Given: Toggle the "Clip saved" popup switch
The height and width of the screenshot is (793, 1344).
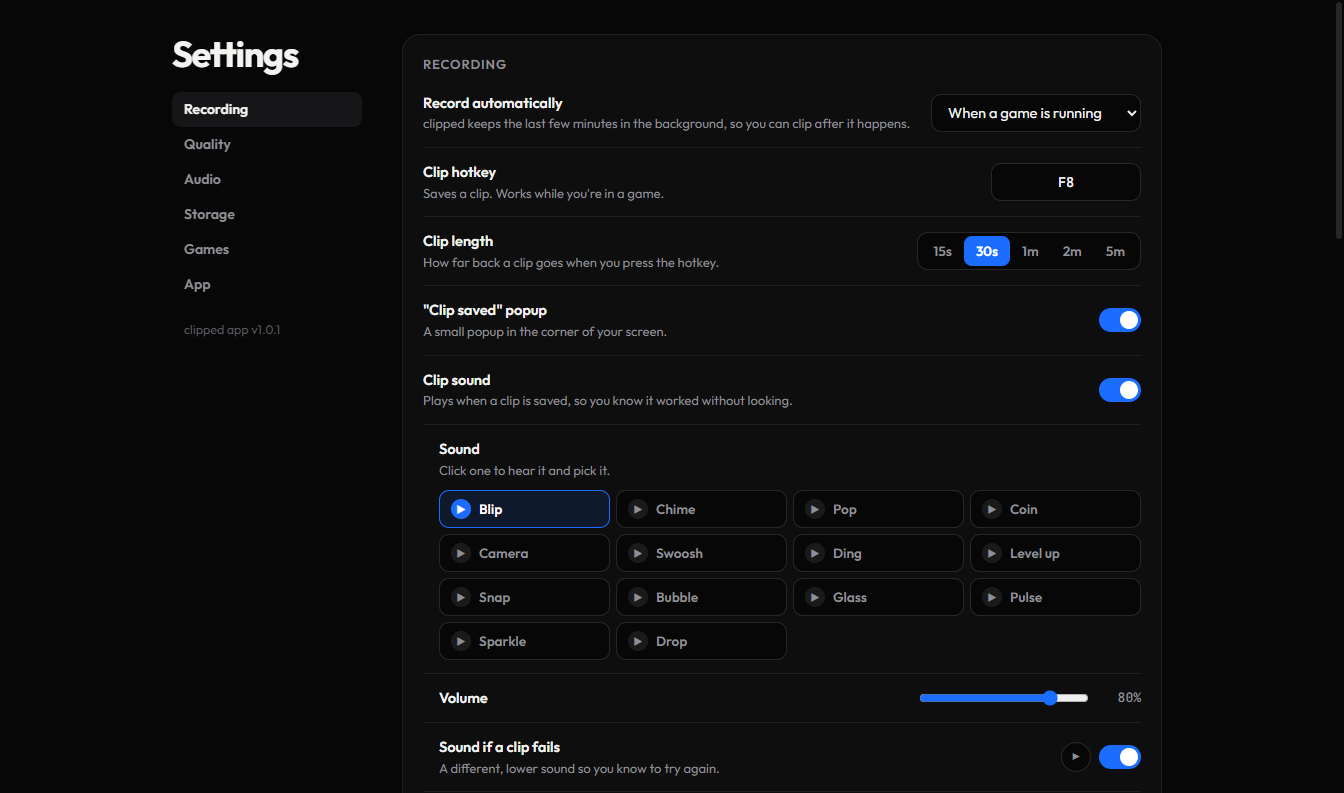Looking at the screenshot, I should point(1120,320).
